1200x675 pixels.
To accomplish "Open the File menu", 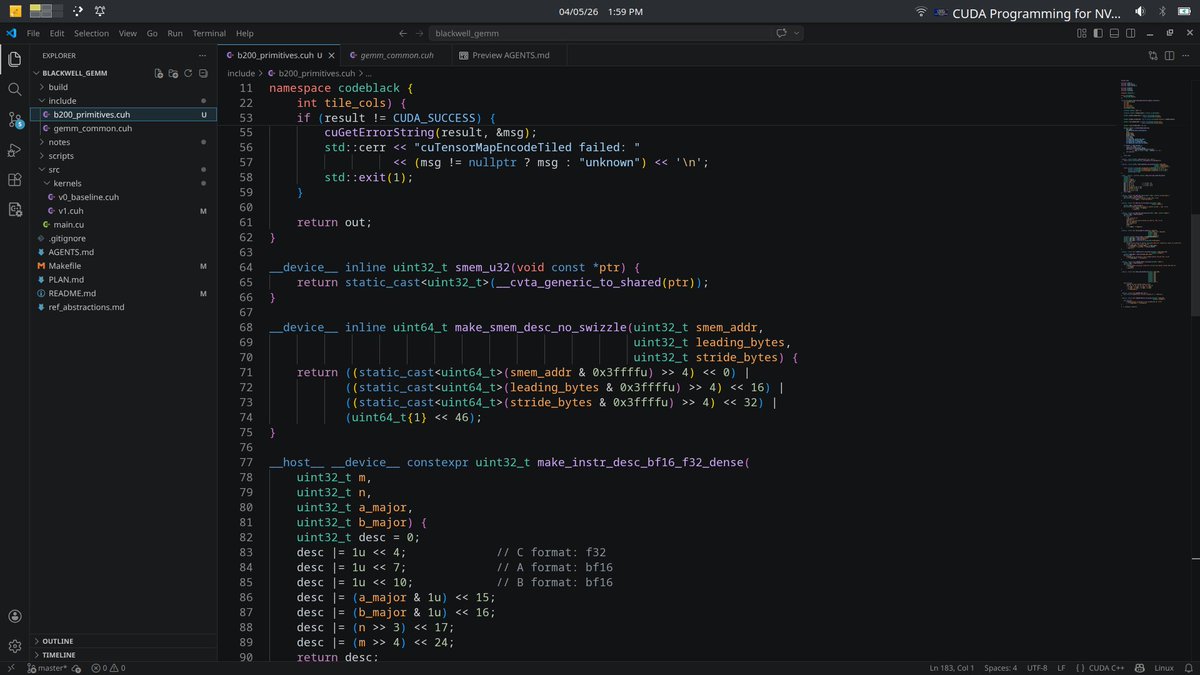I will (x=33, y=33).
